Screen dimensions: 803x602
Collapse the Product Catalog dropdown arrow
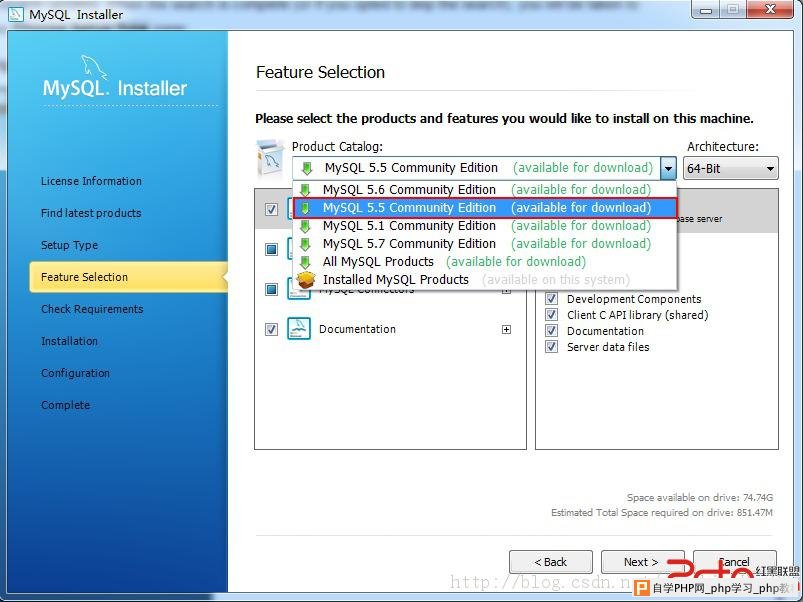[x=668, y=168]
